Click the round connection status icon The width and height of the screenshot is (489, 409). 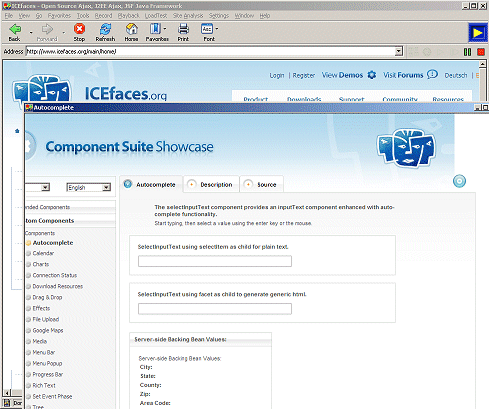(459, 181)
